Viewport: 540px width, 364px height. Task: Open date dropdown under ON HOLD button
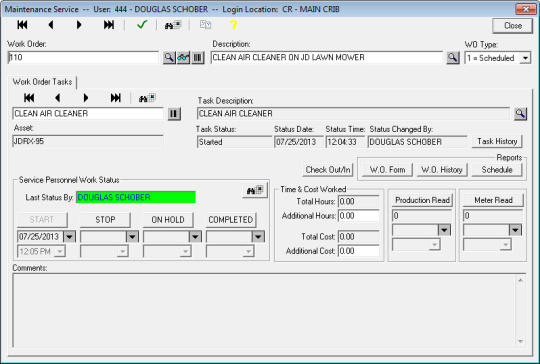point(195,237)
